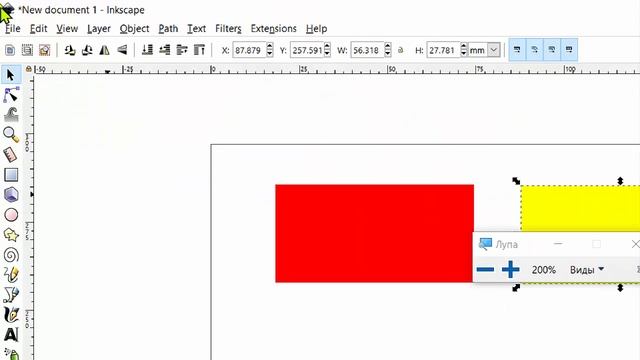This screenshot has width=640, height=360.
Task: Rotate selection 90° counter-clockwise
Action: pyautogui.click(x=70, y=50)
